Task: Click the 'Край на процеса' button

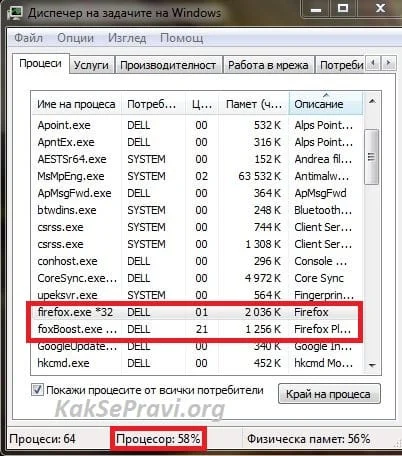Action: click(328, 394)
